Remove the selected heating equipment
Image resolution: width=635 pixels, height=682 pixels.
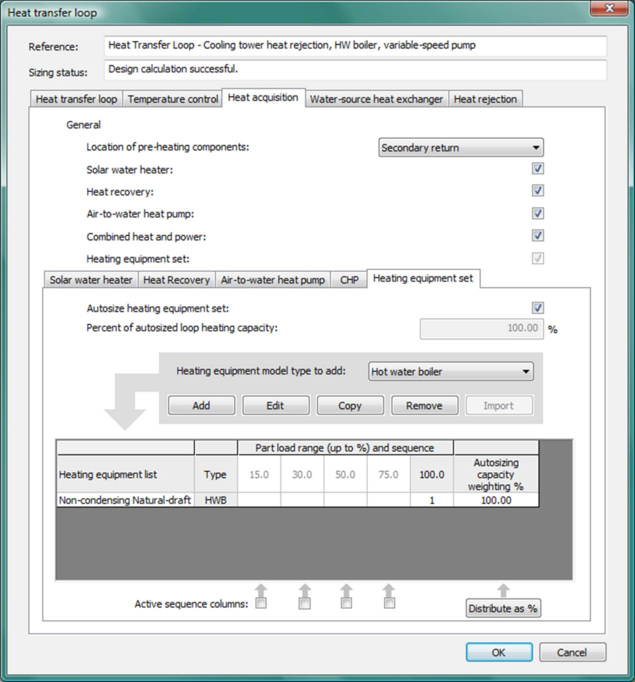(x=424, y=406)
